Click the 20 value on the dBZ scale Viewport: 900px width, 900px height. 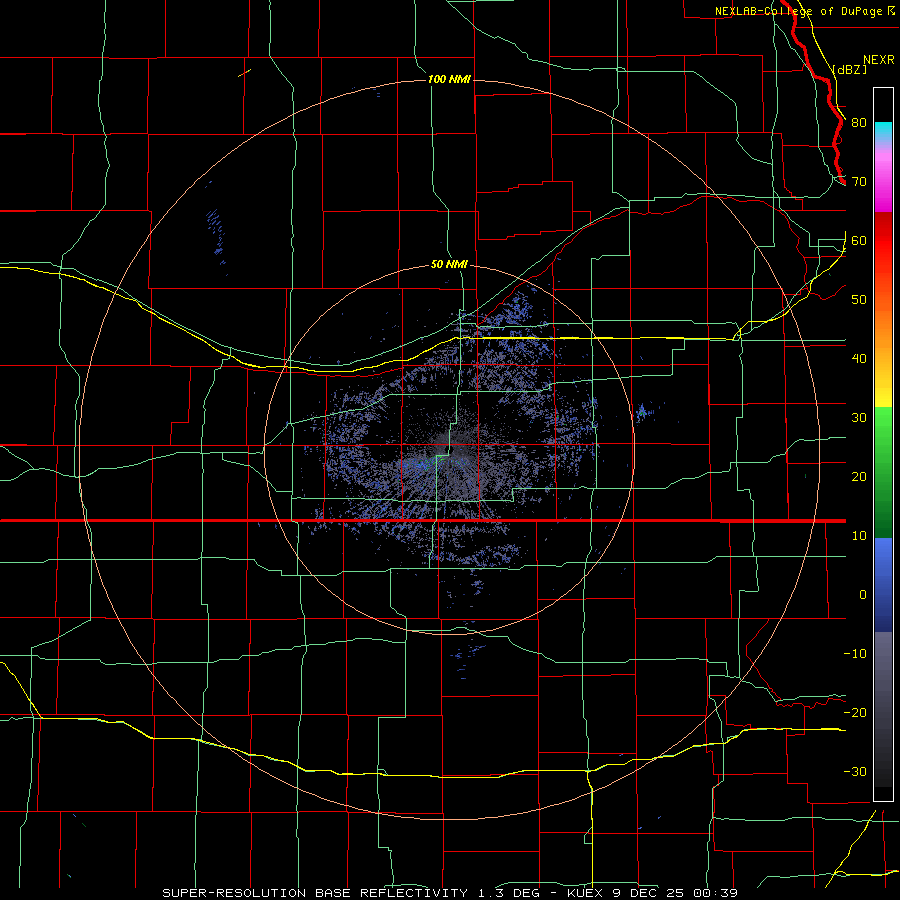859,477
